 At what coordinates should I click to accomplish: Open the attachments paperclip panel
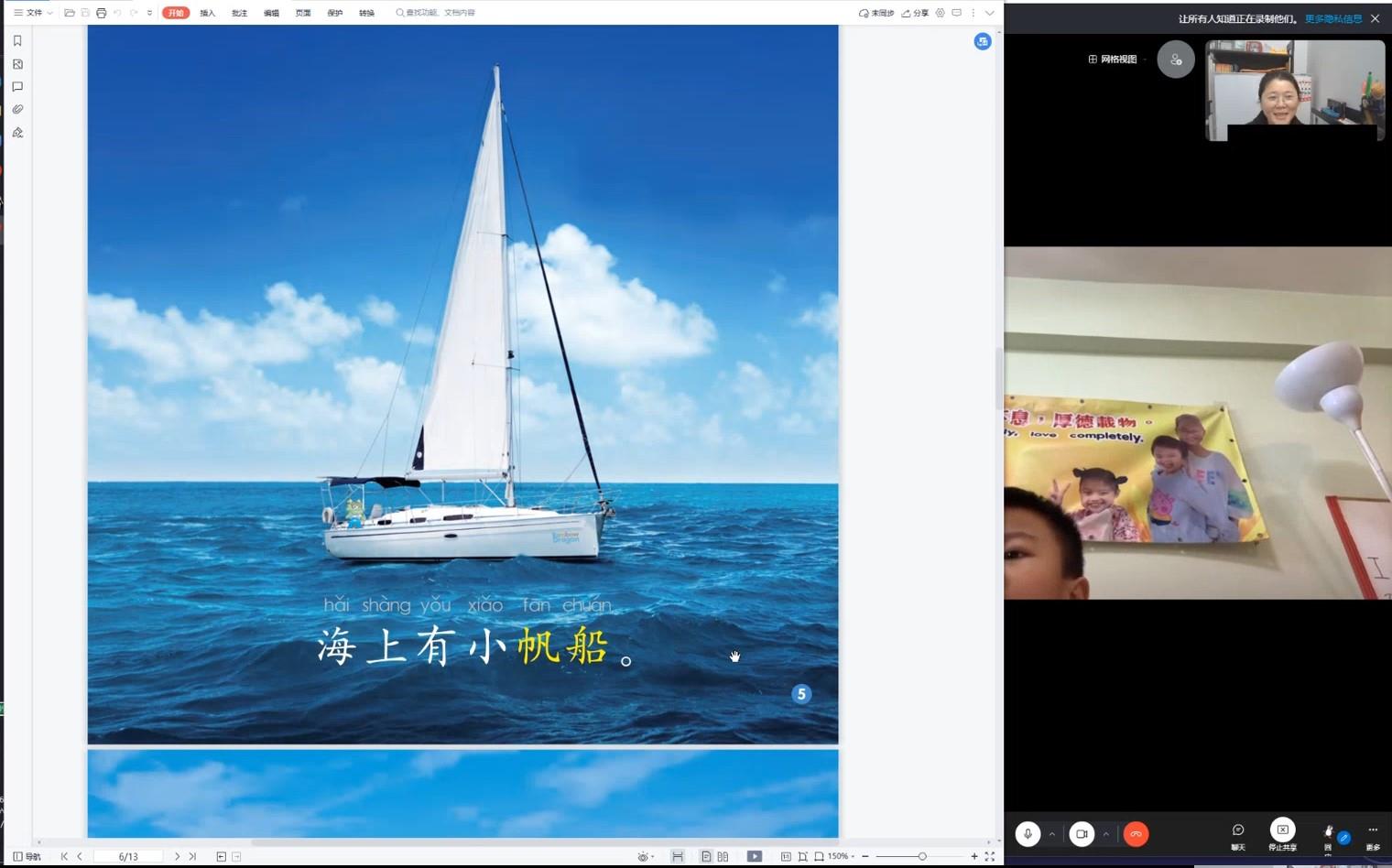17,110
